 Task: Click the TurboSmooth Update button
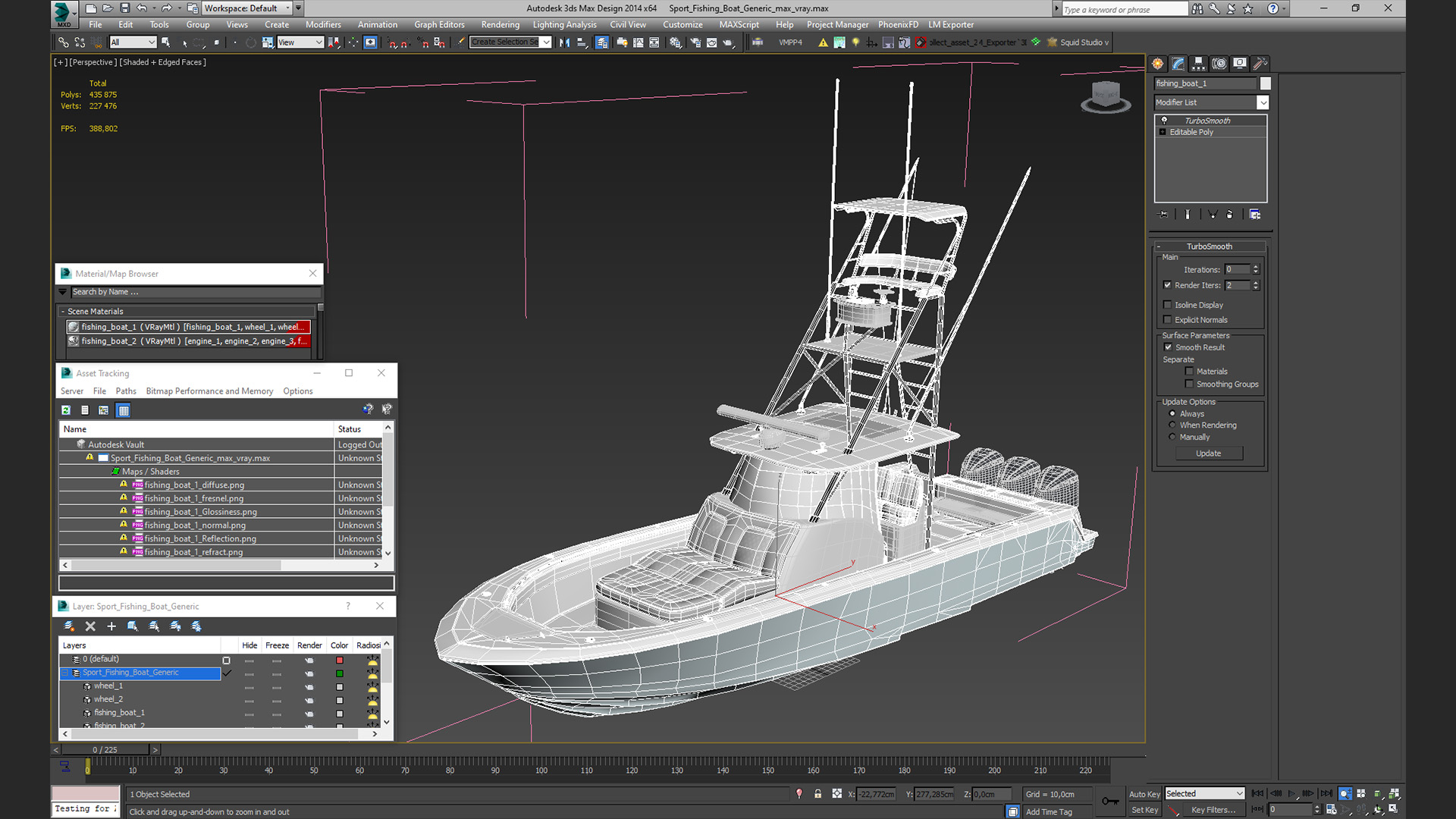pos(1209,453)
